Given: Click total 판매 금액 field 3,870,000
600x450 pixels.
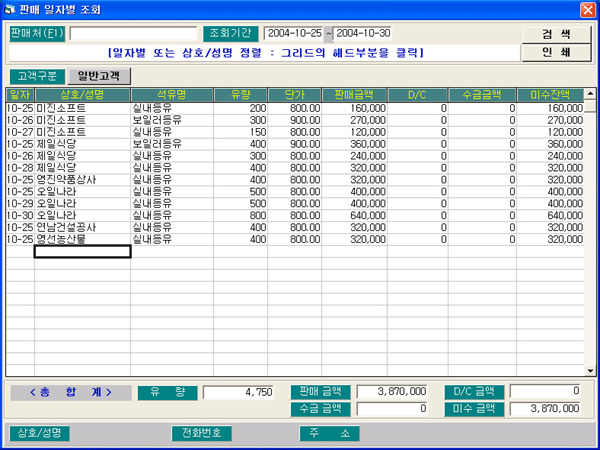Looking at the screenshot, I should click(392, 391).
